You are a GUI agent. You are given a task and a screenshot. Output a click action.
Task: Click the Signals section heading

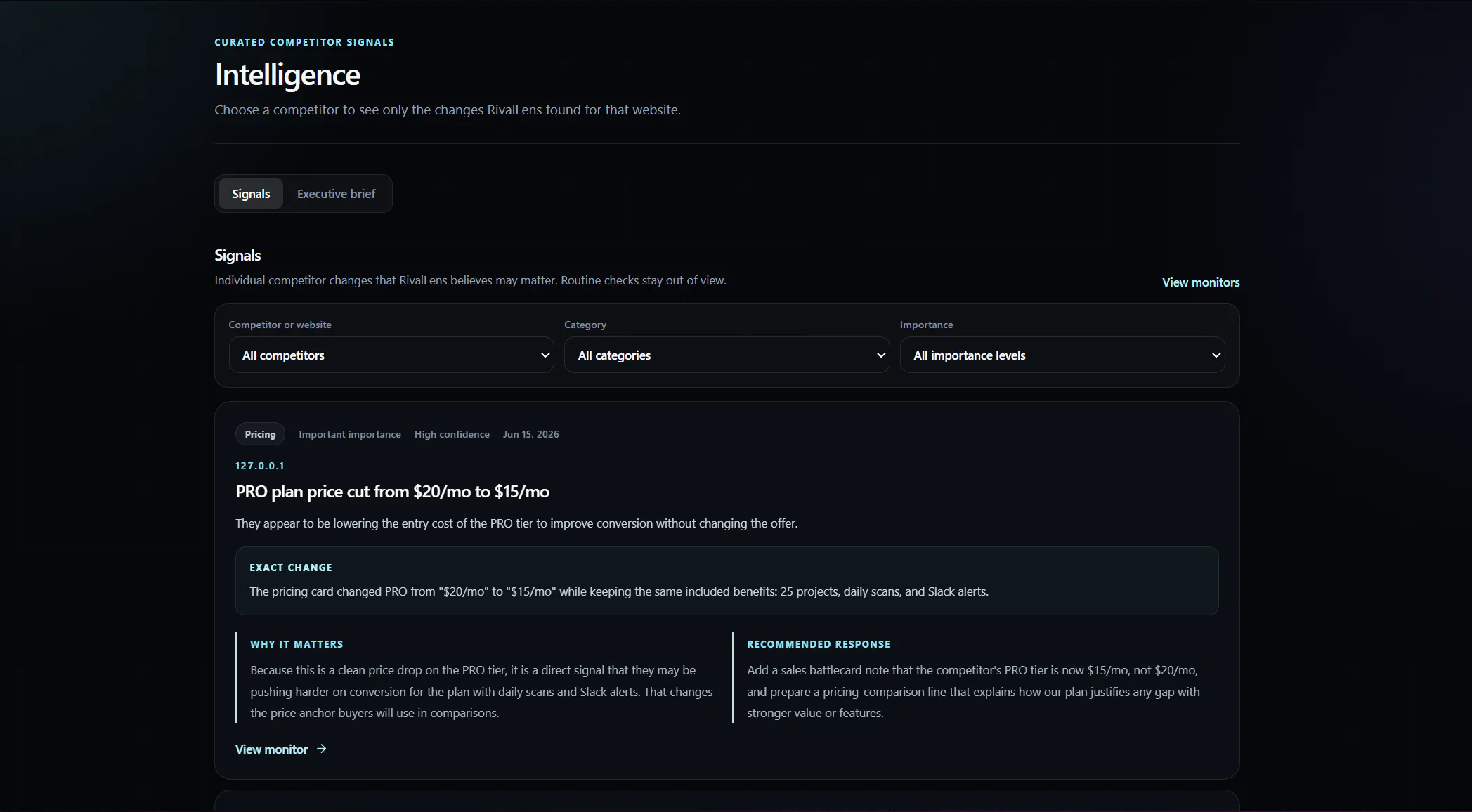tap(237, 256)
